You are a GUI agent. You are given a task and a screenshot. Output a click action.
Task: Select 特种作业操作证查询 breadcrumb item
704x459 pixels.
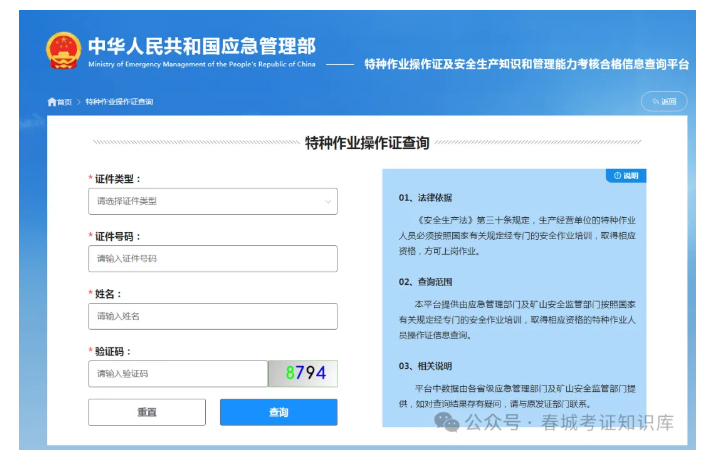click(x=119, y=102)
